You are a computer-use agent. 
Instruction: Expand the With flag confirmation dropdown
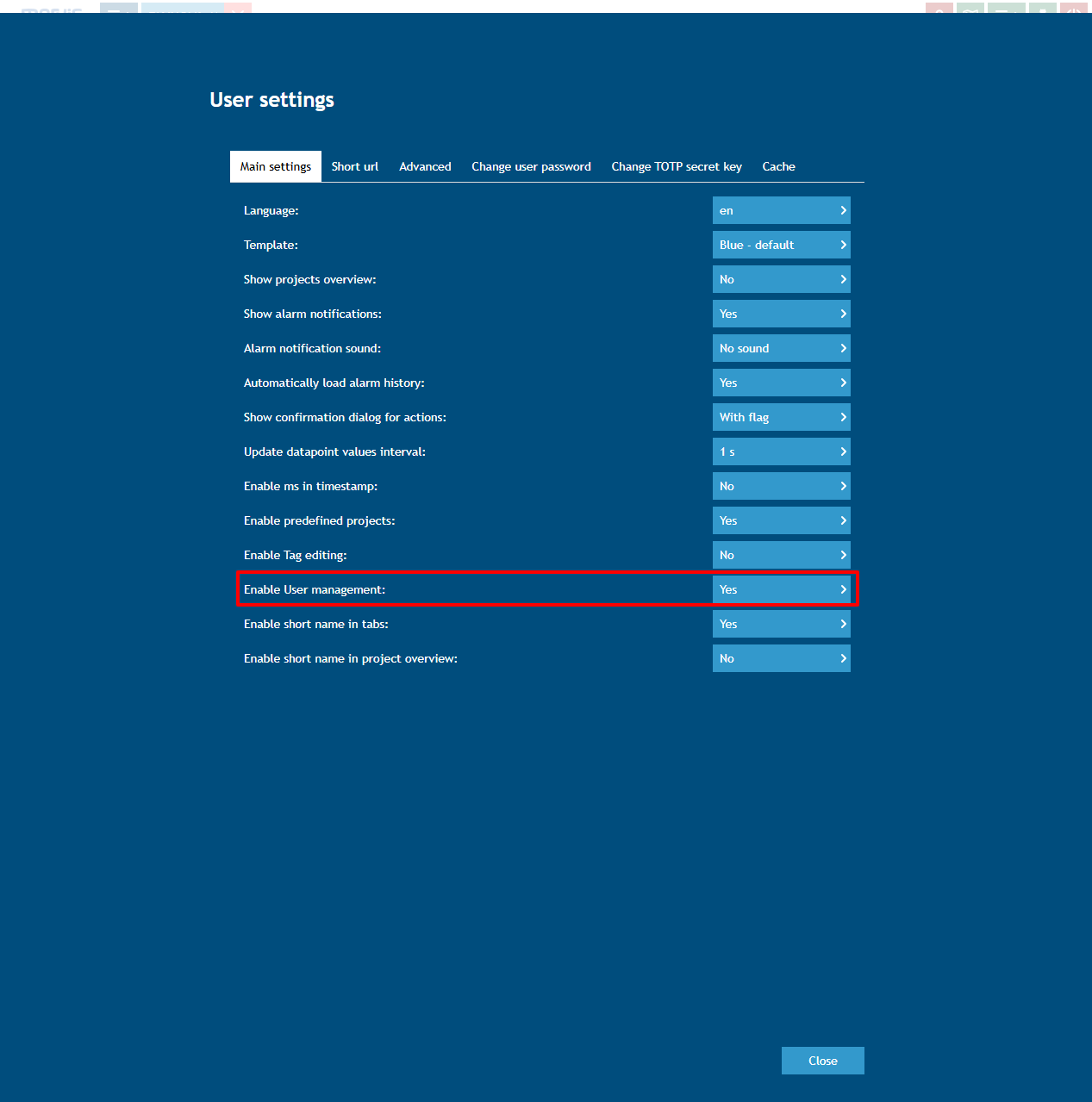click(782, 417)
